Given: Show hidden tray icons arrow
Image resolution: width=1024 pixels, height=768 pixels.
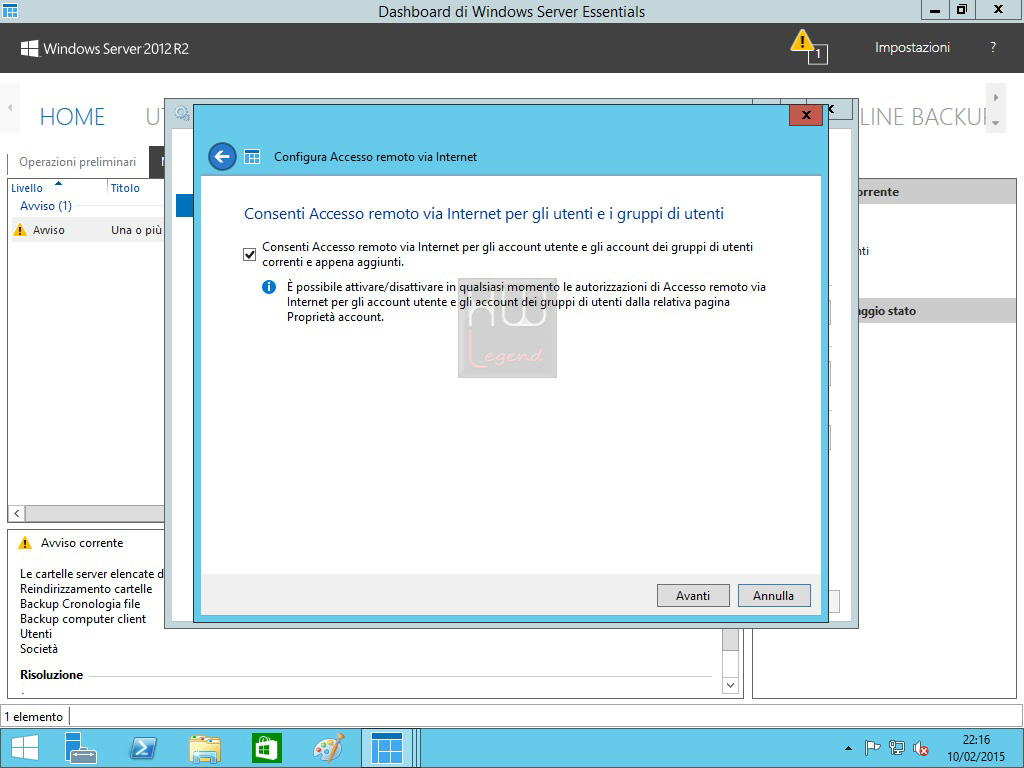Looking at the screenshot, I should tap(848, 748).
